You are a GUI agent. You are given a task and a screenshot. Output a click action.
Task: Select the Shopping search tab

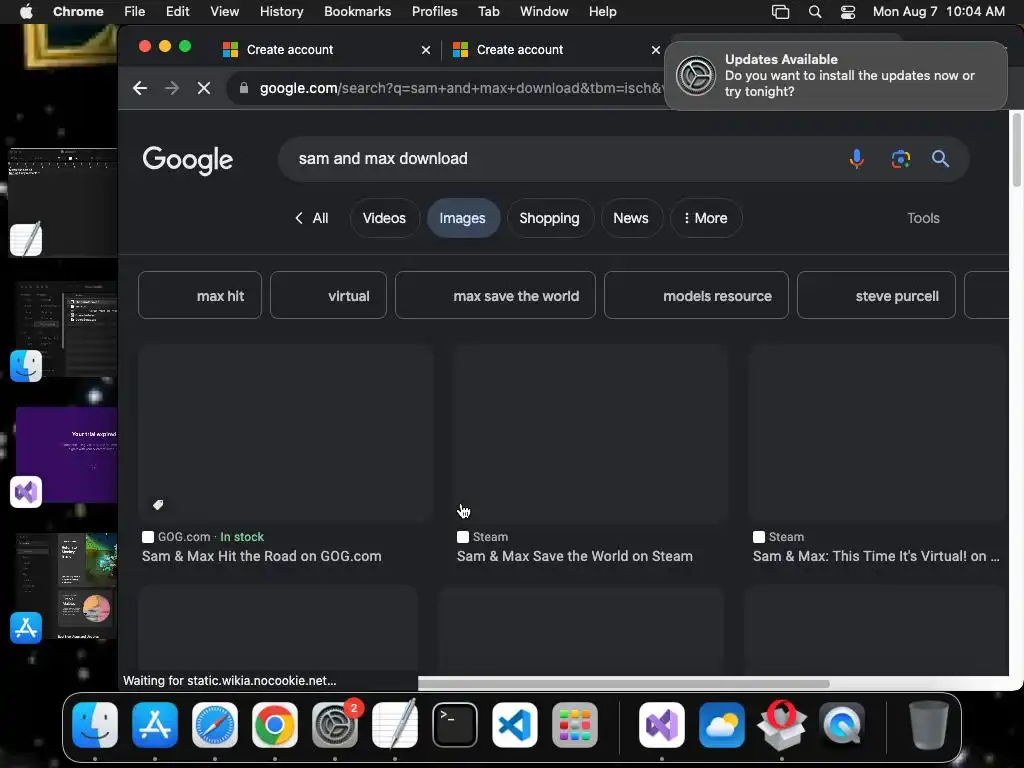pos(549,218)
